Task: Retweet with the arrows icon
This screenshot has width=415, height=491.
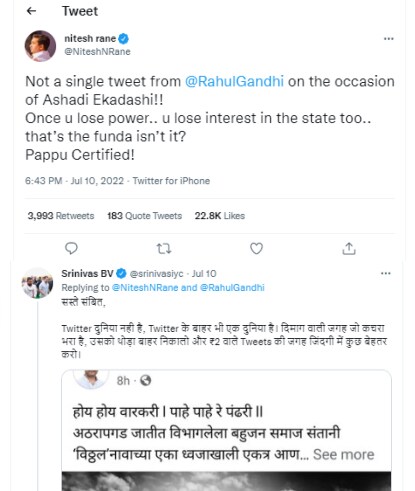Action: tap(164, 248)
